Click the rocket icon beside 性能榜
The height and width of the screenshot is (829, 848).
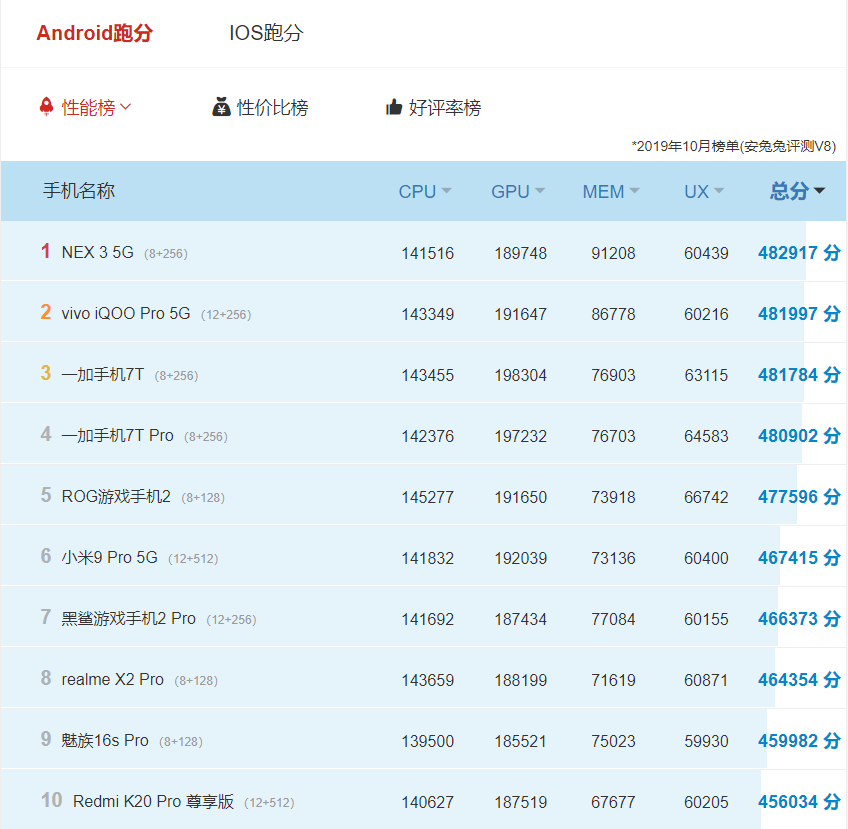pos(47,107)
